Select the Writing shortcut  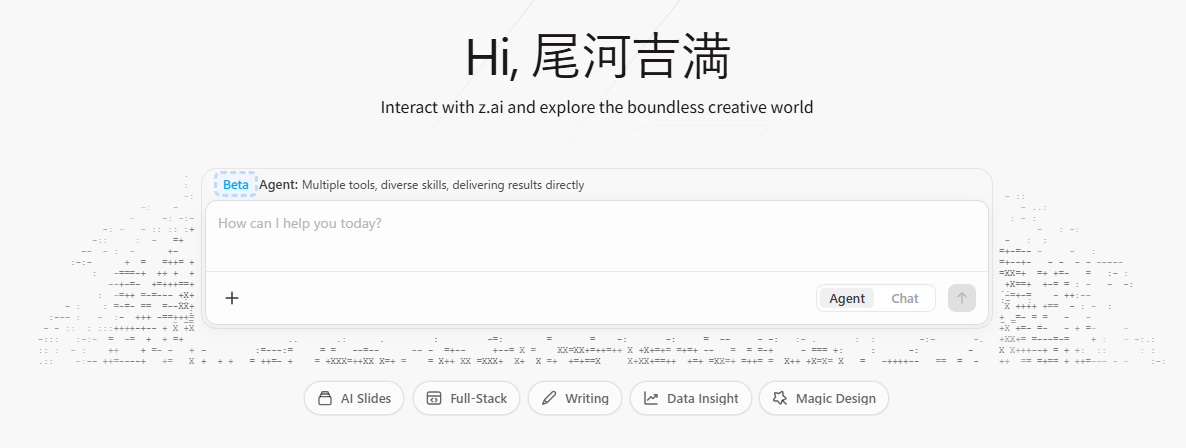(575, 398)
